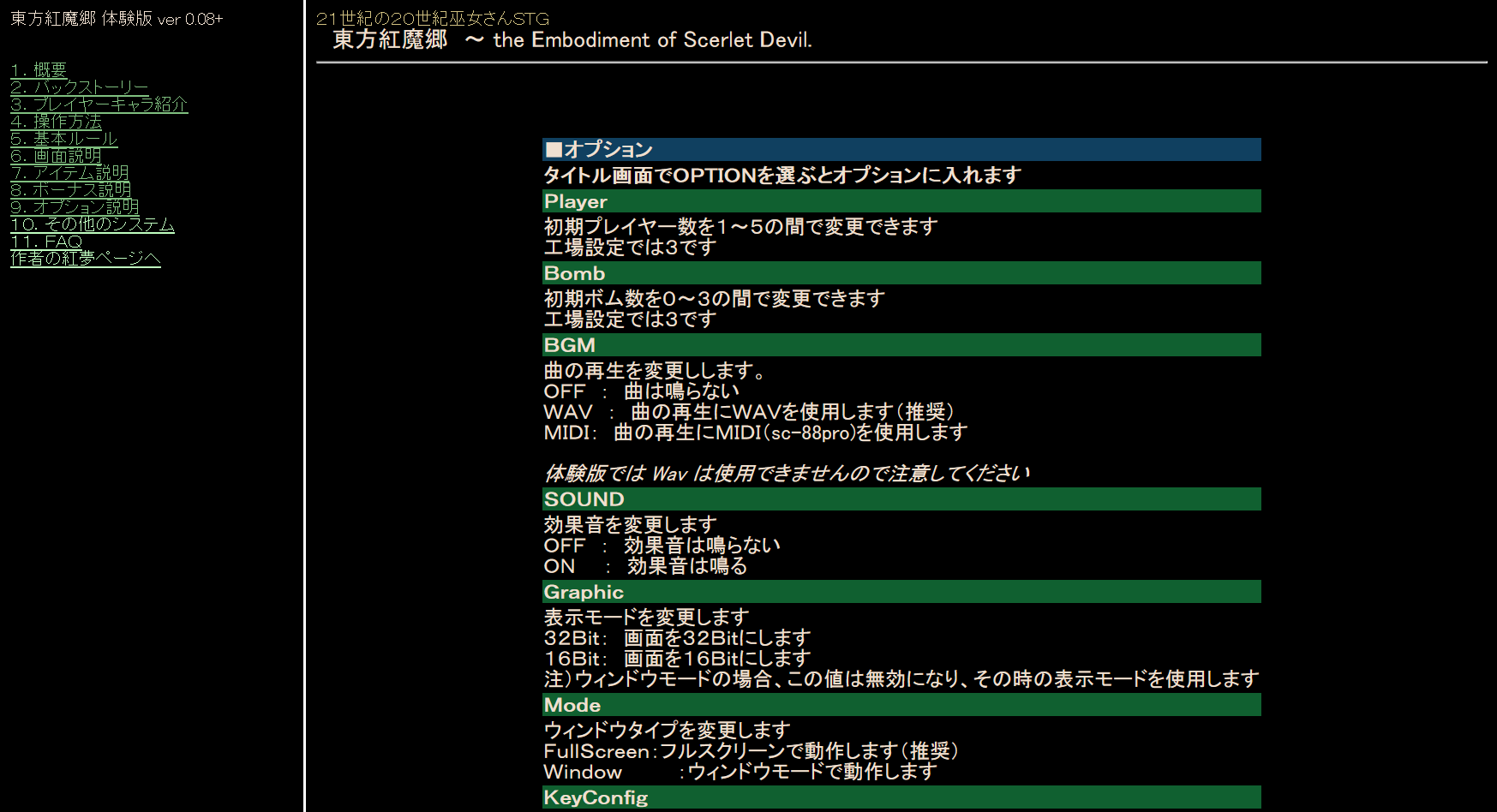Click italic note 体験版では Wav は使用できません
1497x812 pixels.
(x=787, y=474)
